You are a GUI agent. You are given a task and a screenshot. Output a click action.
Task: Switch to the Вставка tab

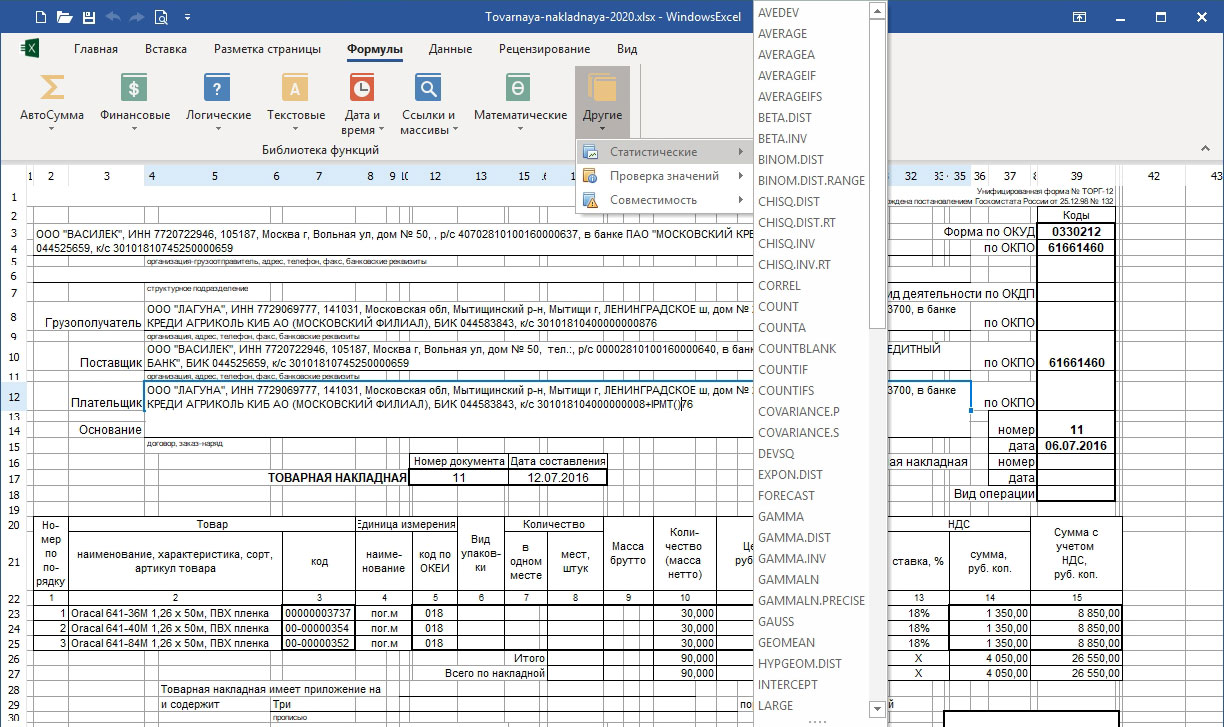click(166, 49)
